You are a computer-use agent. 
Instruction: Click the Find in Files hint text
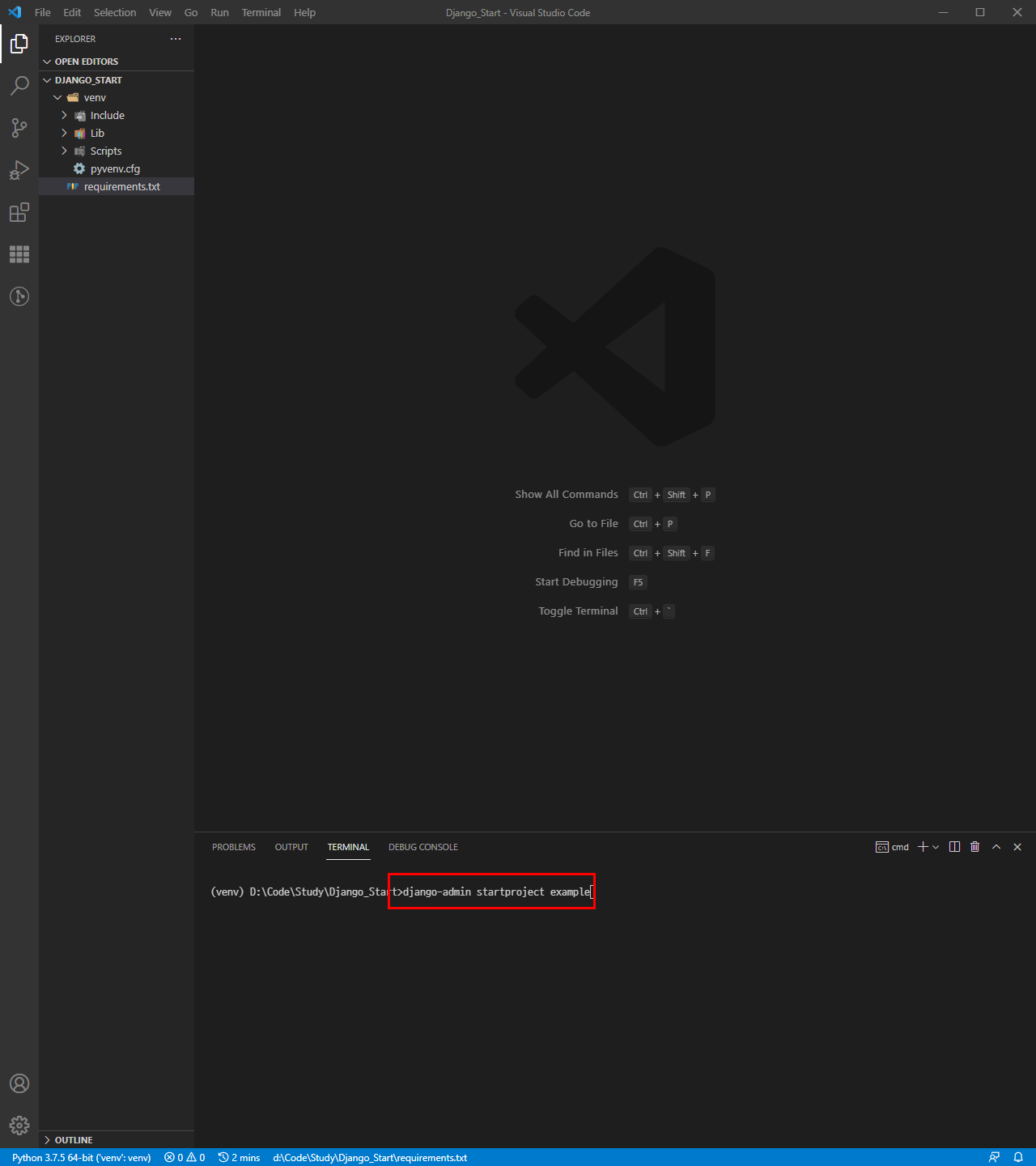(x=588, y=553)
